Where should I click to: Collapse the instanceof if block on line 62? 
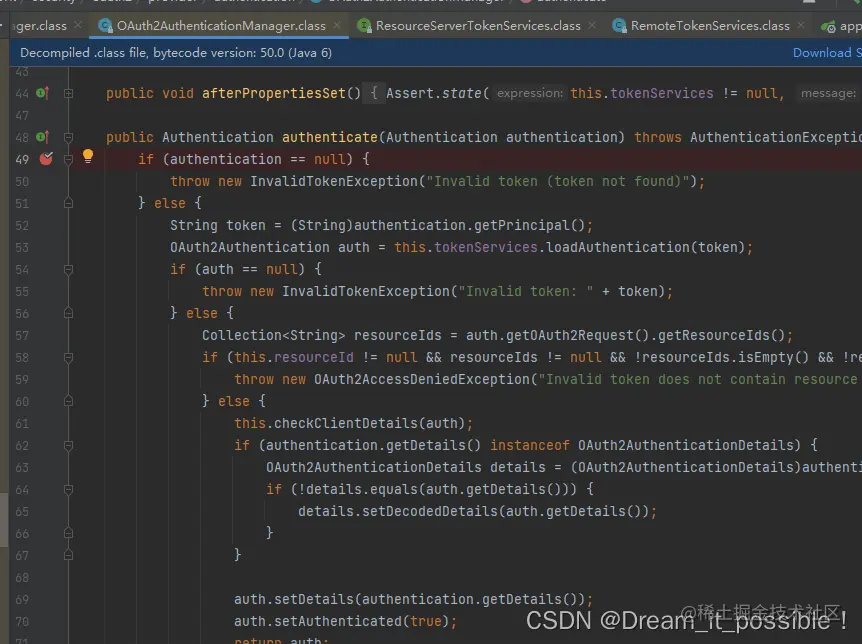coord(69,445)
